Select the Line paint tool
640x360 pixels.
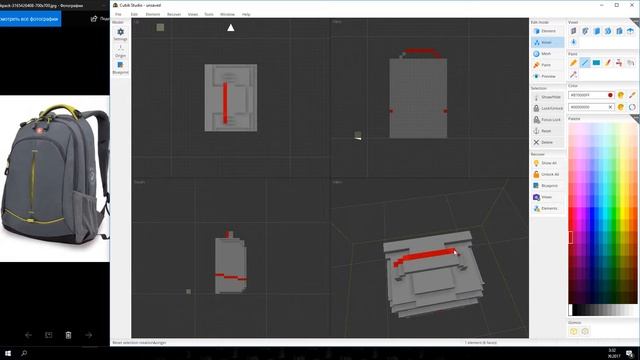[585, 62]
